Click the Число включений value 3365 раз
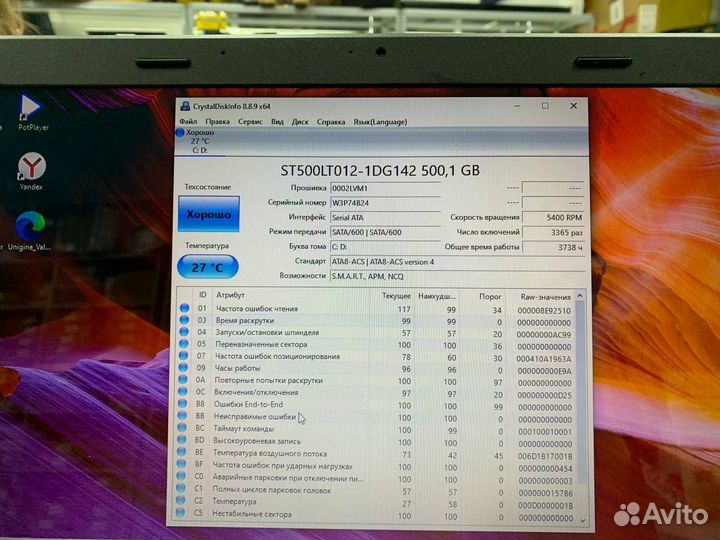This screenshot has height=540, width=720. [553, 232]
